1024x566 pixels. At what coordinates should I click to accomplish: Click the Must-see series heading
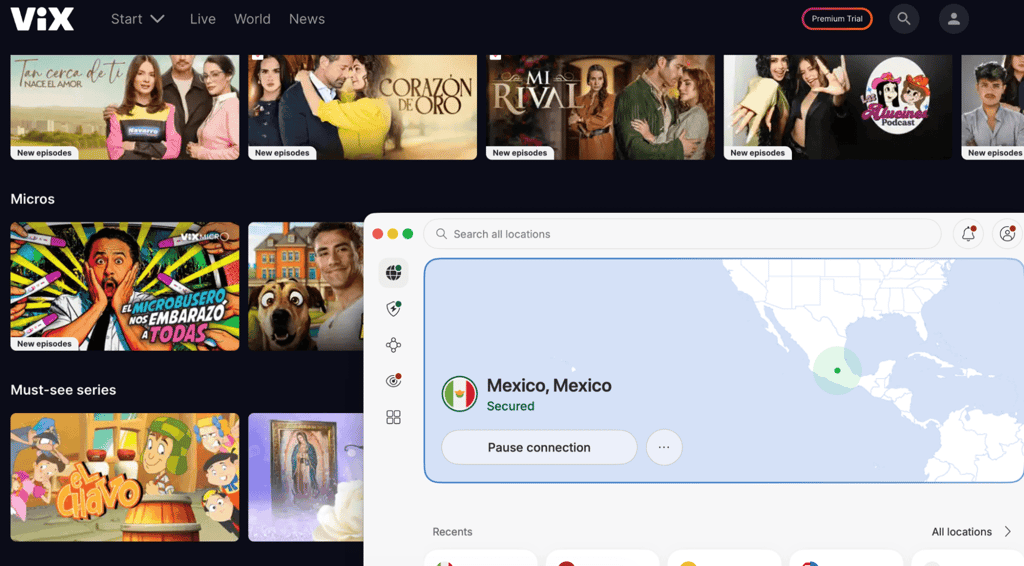pos(63,390)
